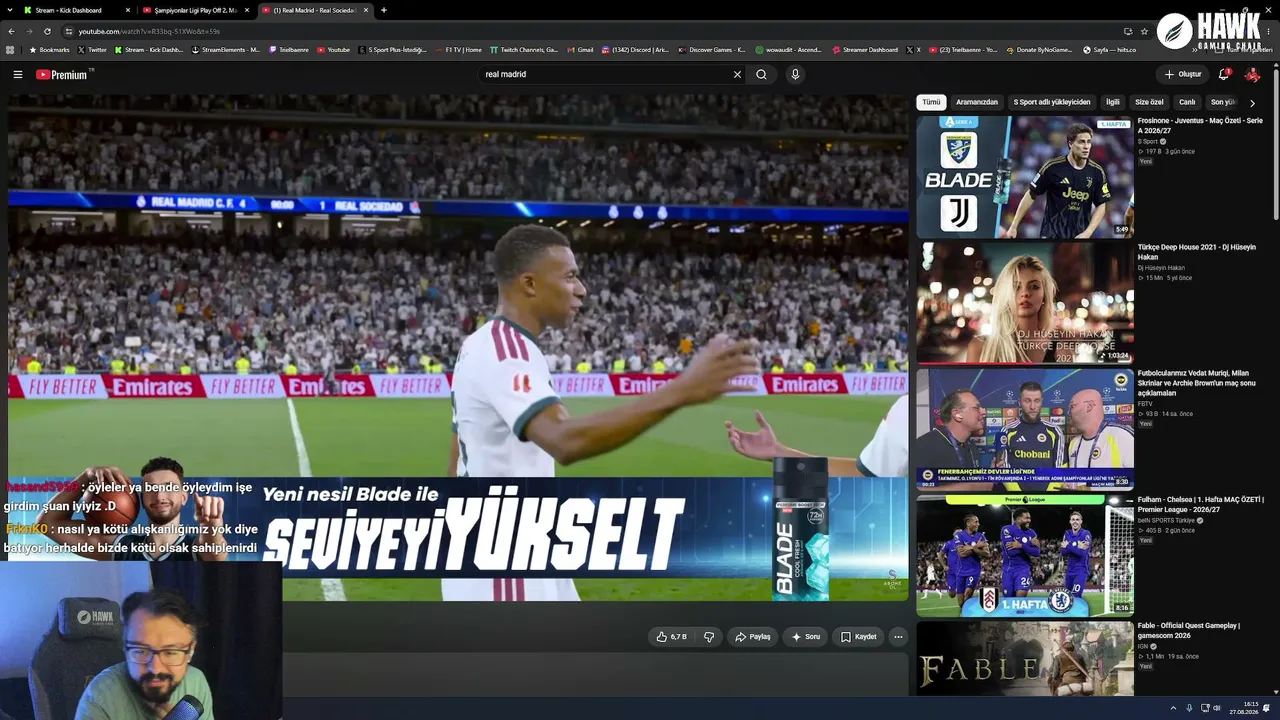Open Gmail bookmark

point(580,49)
